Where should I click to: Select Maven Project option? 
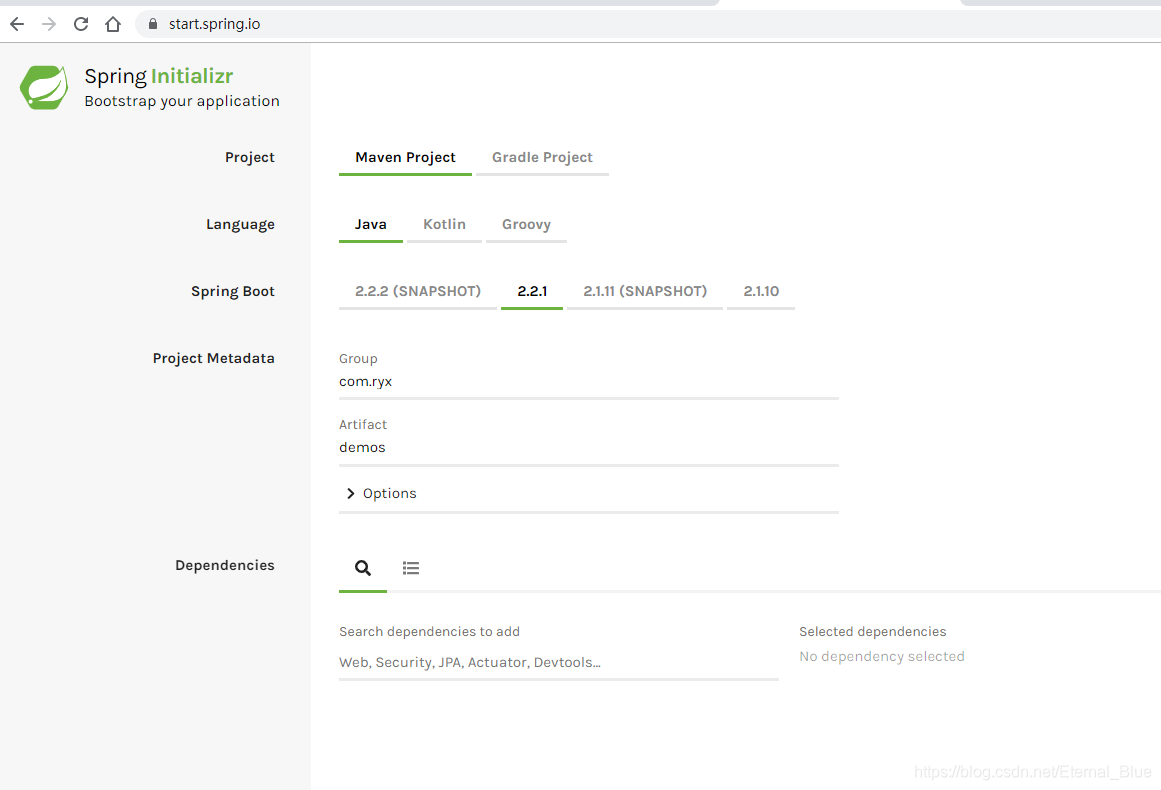405,158
